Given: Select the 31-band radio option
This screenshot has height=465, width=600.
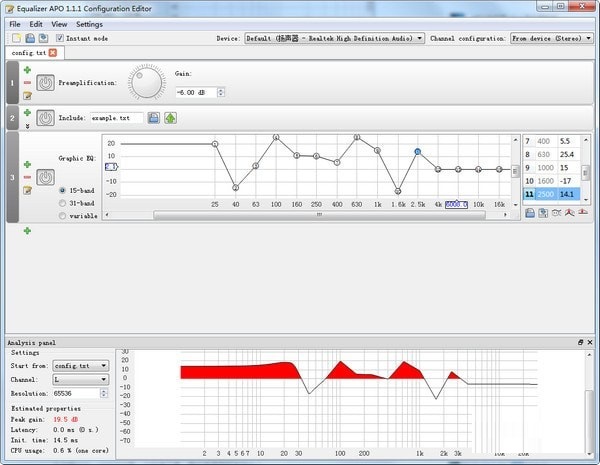Looking at the screenshot, I should [64, 202].
